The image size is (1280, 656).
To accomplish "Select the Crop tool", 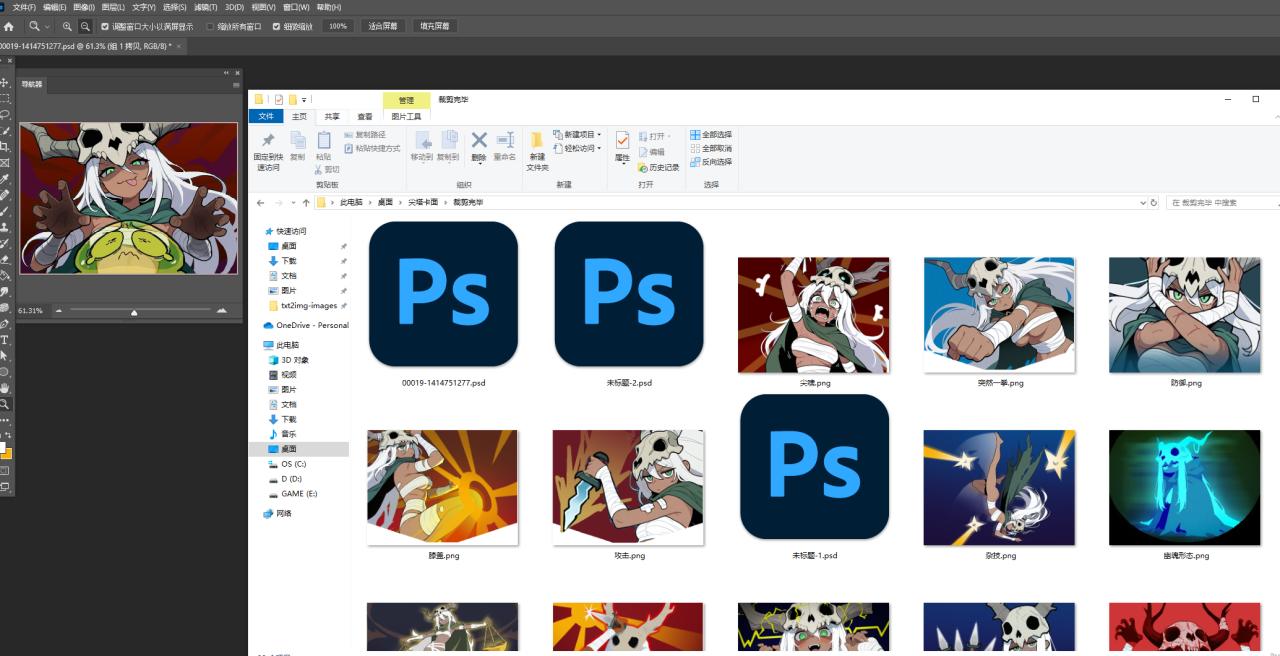I will pos(5,147).
